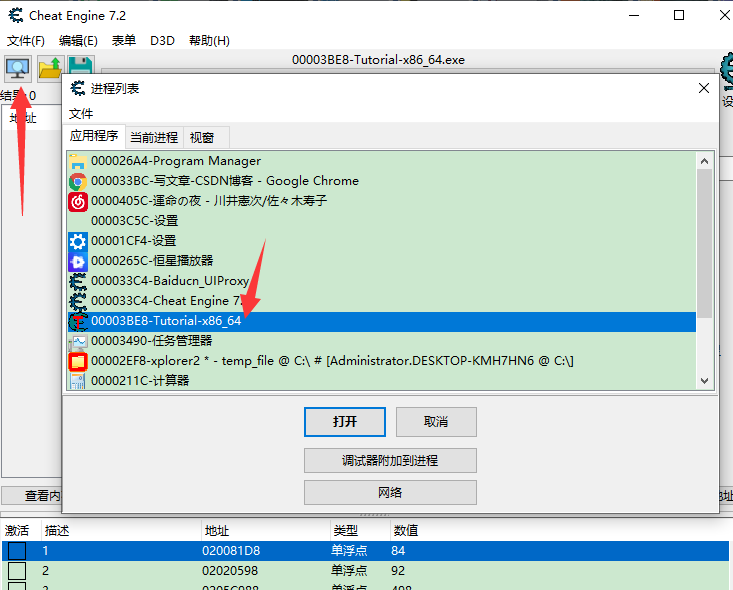733x590 pixels.
Task: Click address 020081D8 in table
Action: [x=231, y=551]
